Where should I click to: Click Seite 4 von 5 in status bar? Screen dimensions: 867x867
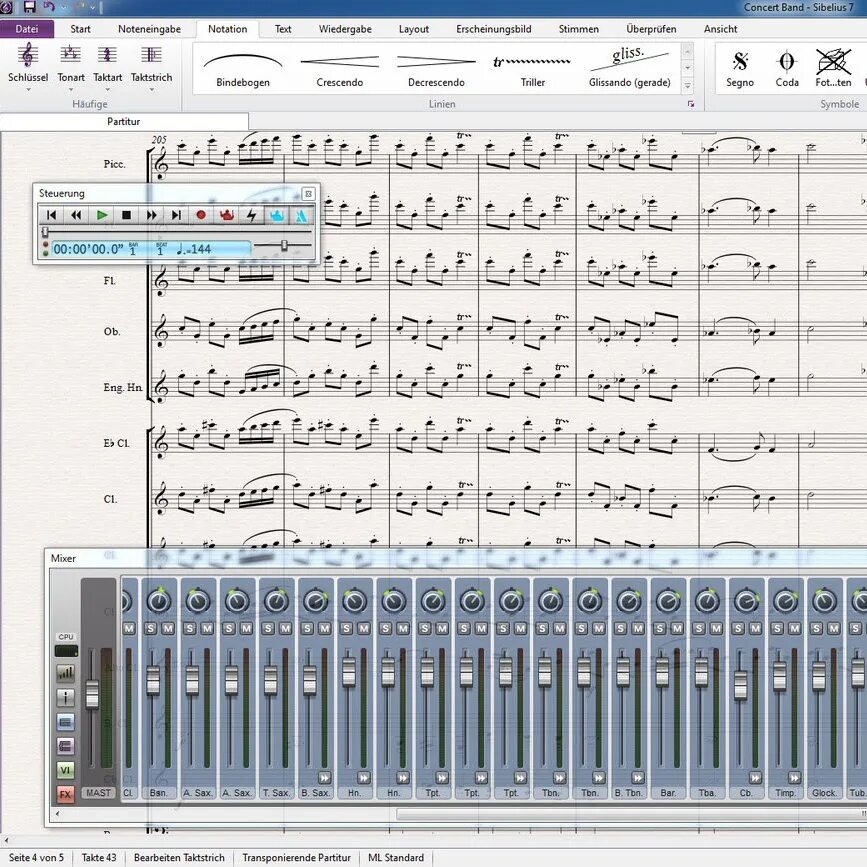pyautogui.click(x=36, y=857)
